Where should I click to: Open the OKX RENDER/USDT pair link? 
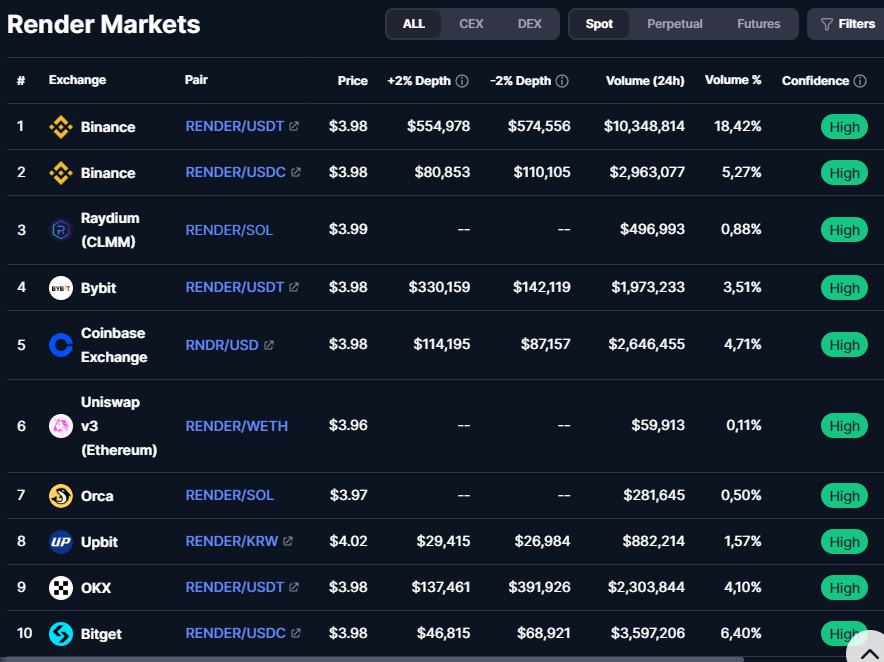(235, 587)
